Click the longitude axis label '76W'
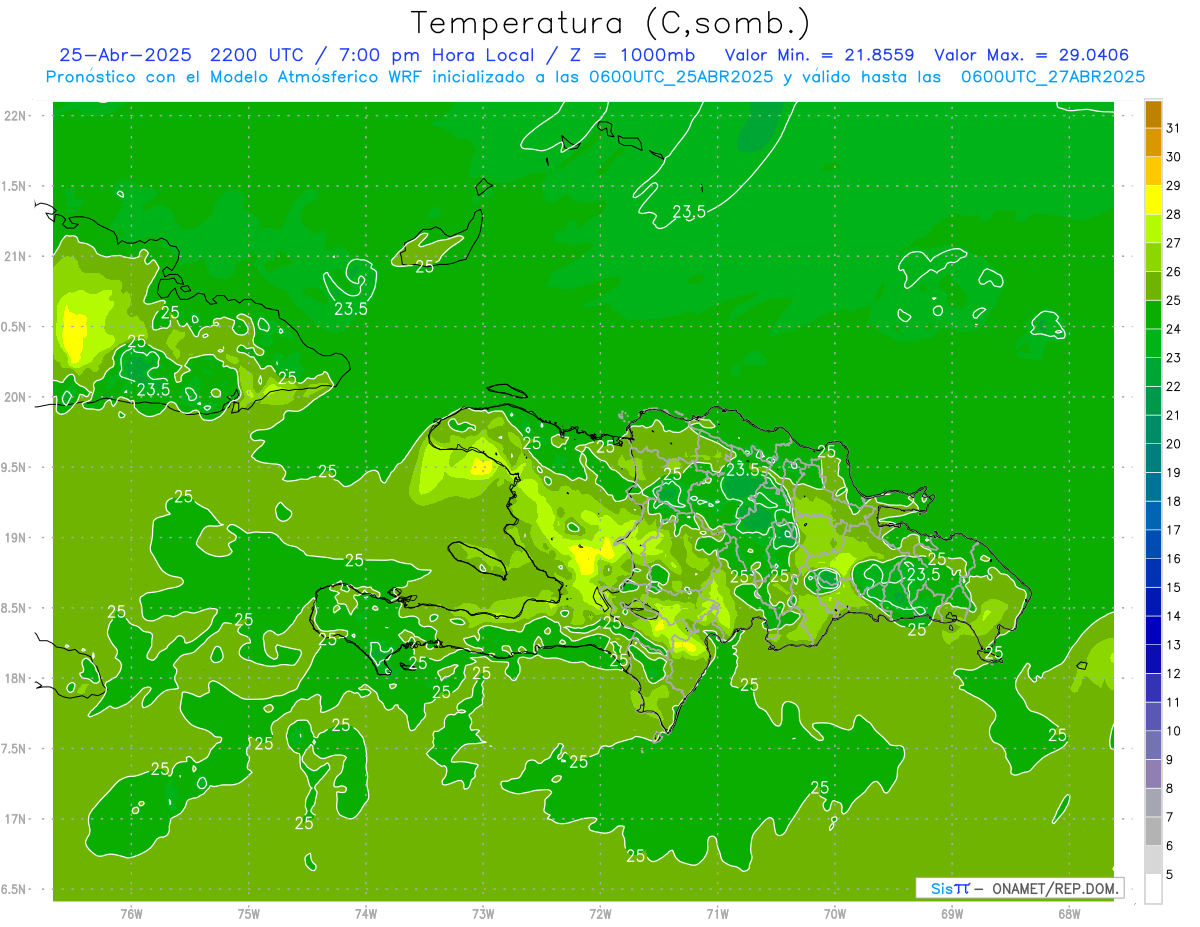1200x927 pixels. (131, 914)
